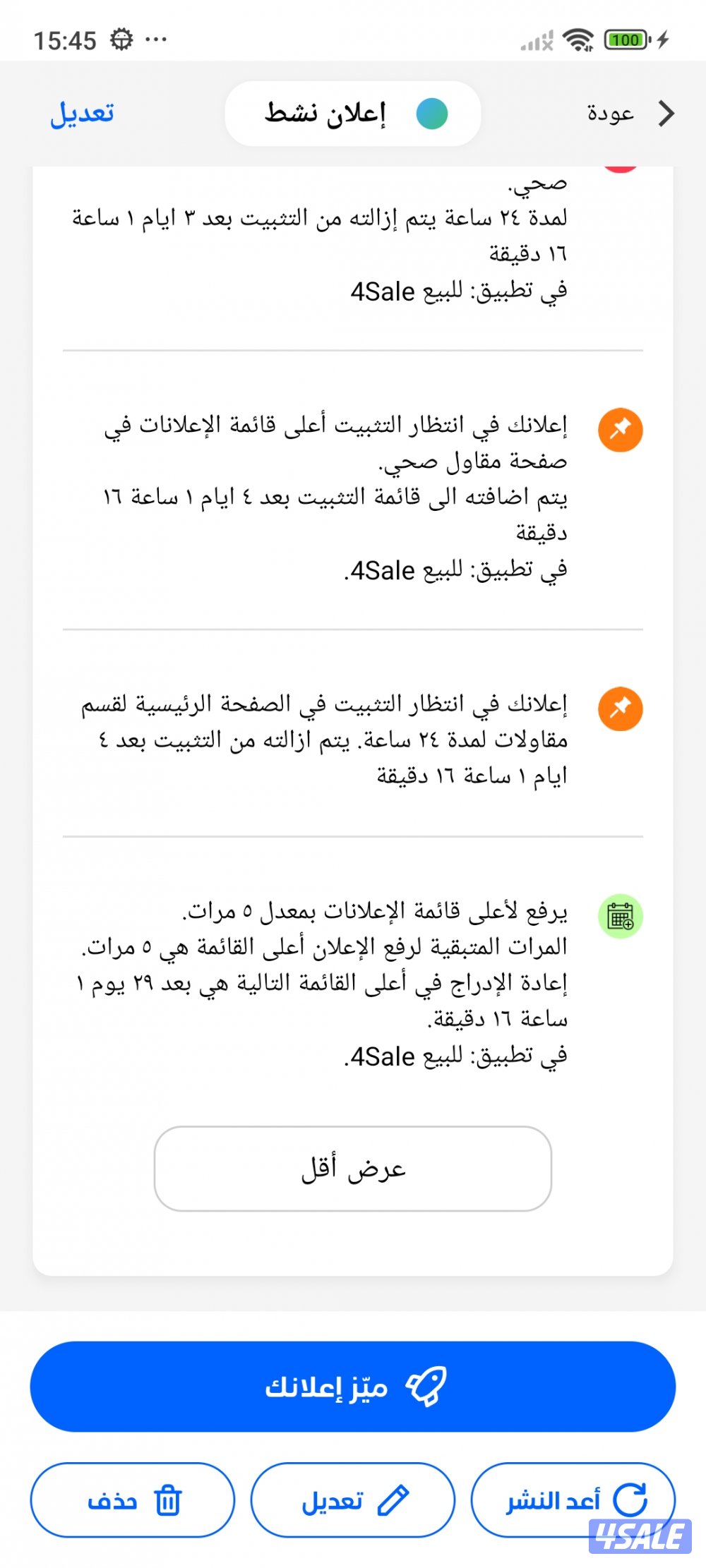Open the تعديل link in header
The height and width of the screenshot is (1568, 706).
click(x=82, y=114)
